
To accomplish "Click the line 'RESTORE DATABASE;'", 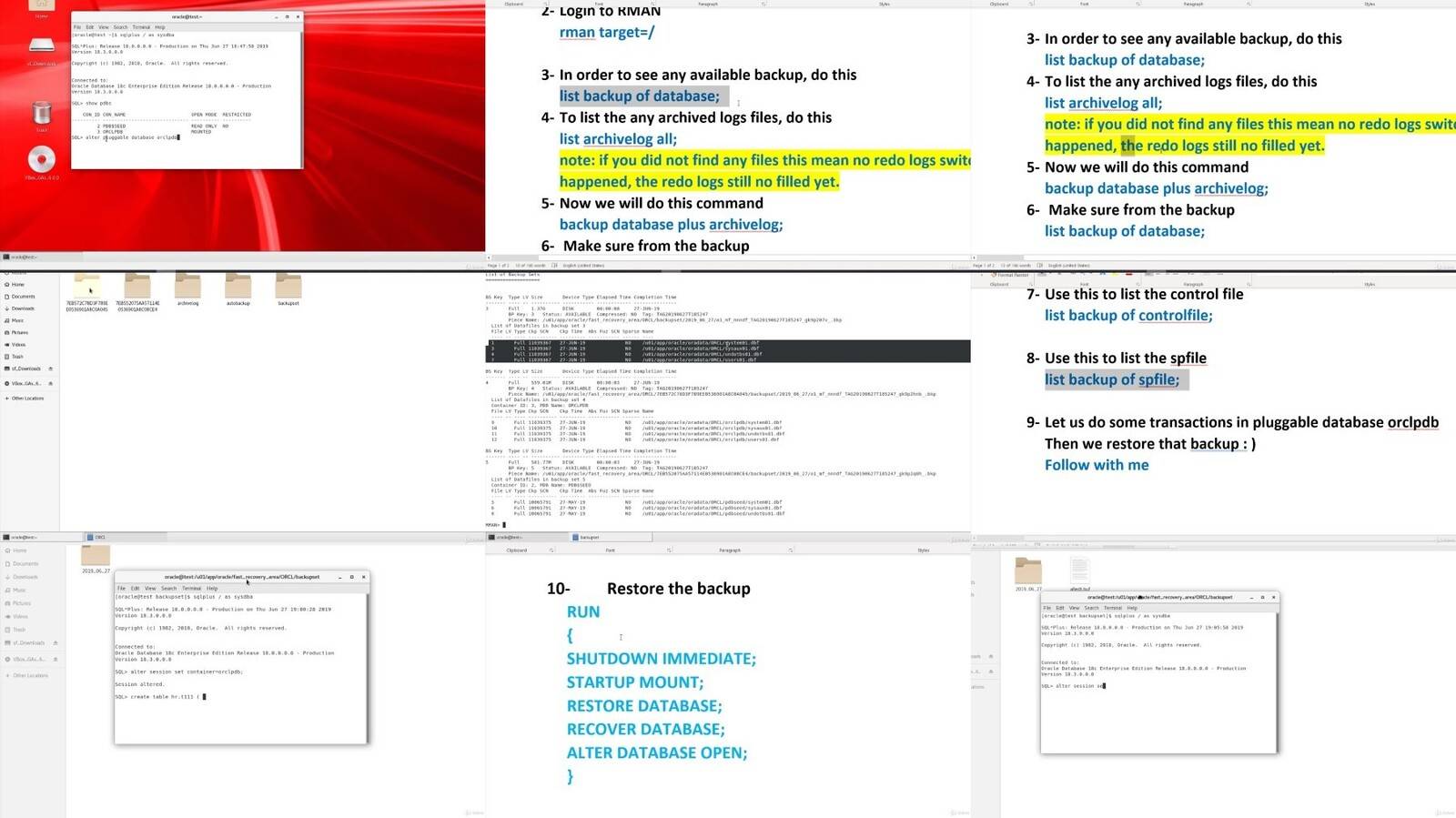I will click(644, 706).
